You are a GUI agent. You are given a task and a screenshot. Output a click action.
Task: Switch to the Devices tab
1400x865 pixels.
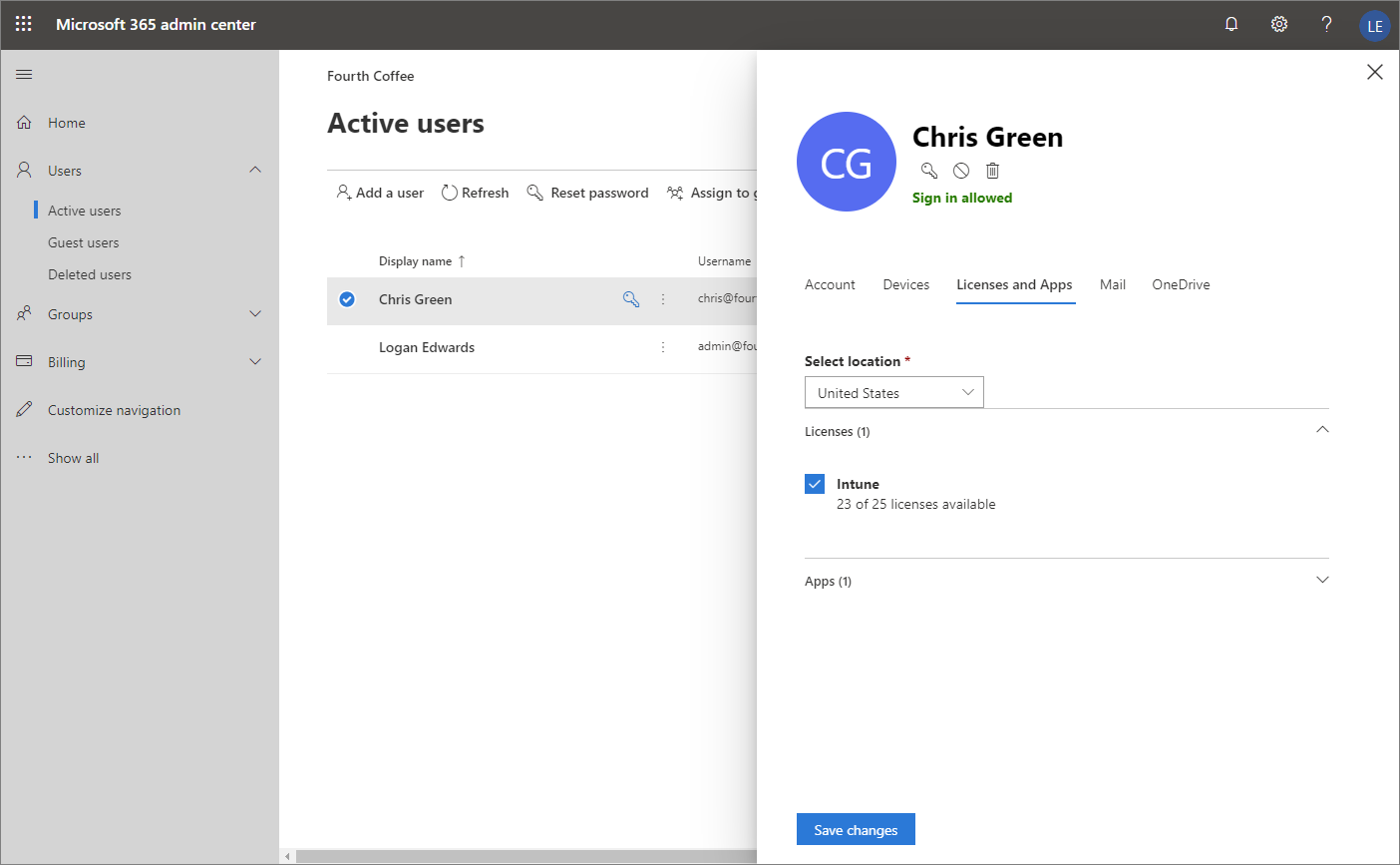pos(906,284)
